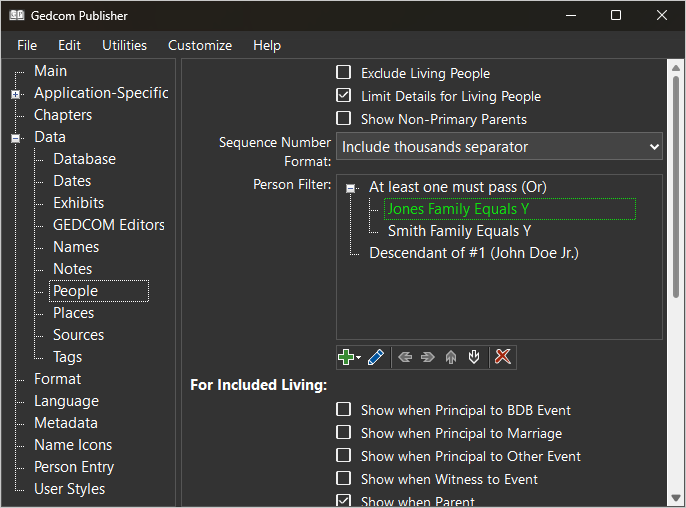Enable Show Non-Primary Parents checkbox
Screen dimensions: 686x508
343,118
